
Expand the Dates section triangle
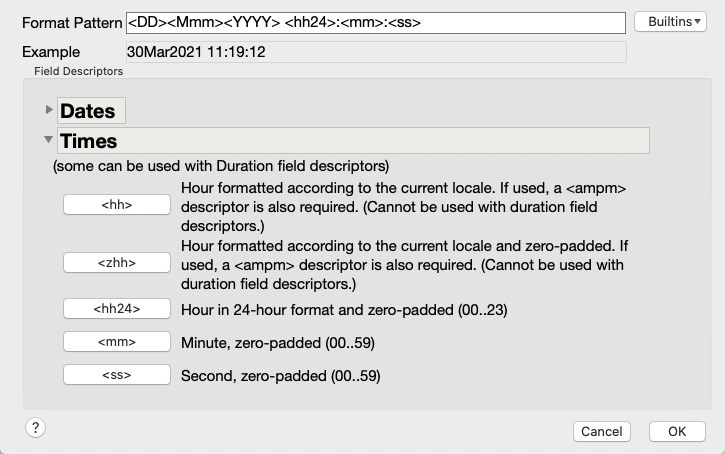click(49, 110)
